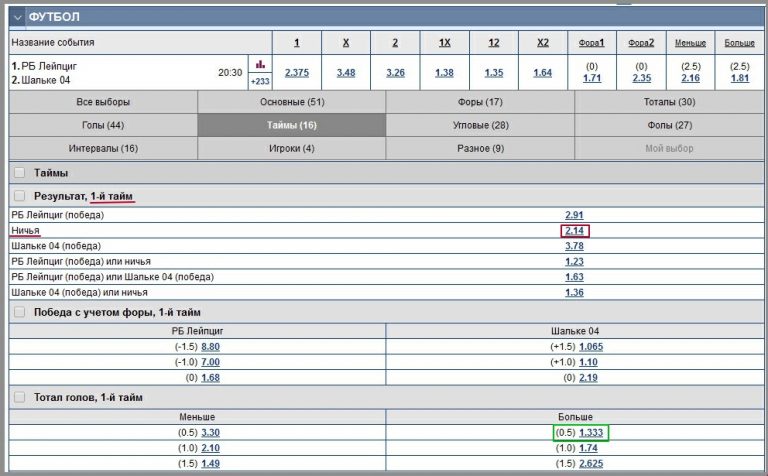Show the Игроки (4) markets tab

pyautogui.click(x=292, y=148)
